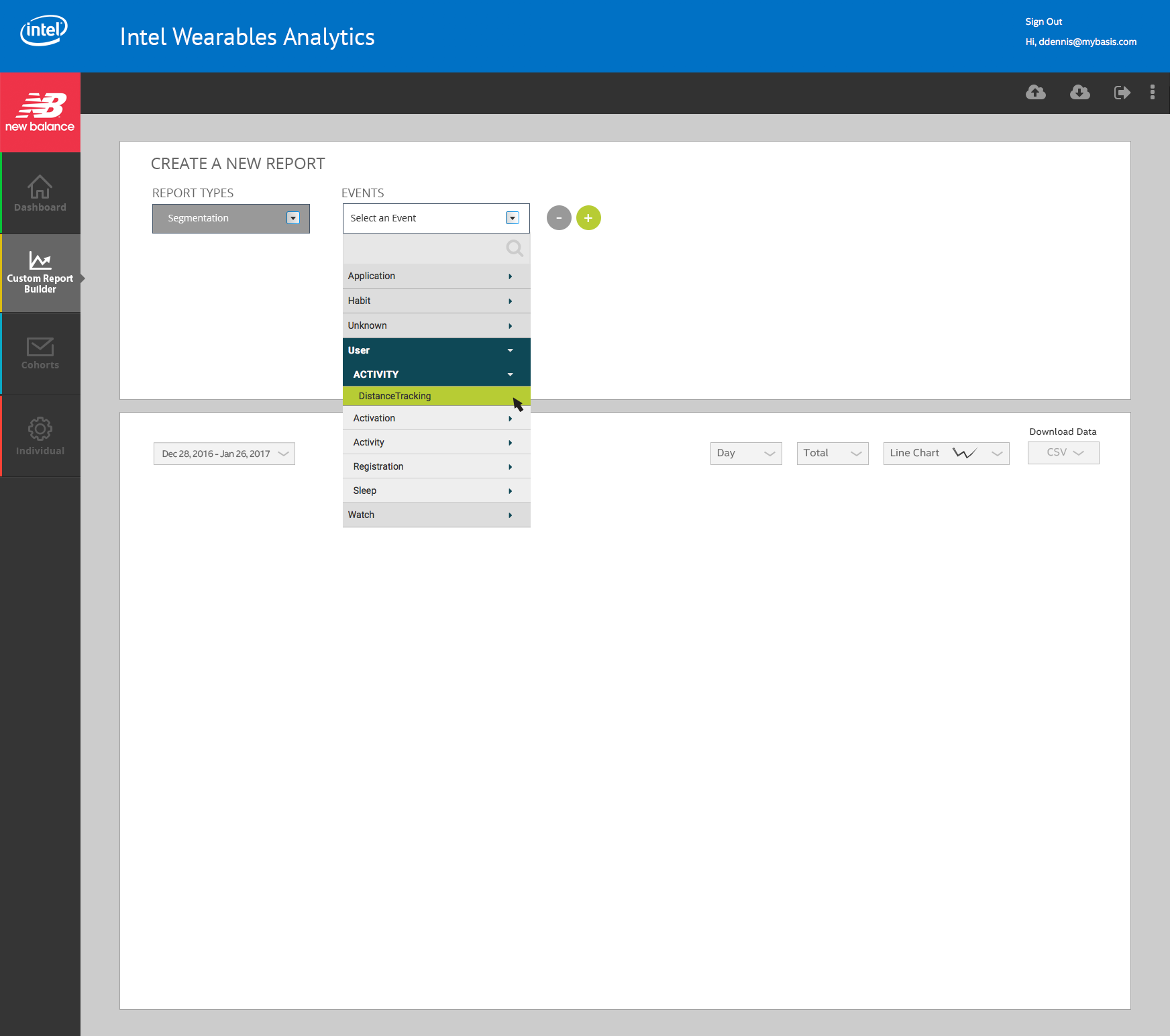This screenshot has height=1036, width=1170.
Task: Open the Select an Event dropdown
Action: (436, 219)
